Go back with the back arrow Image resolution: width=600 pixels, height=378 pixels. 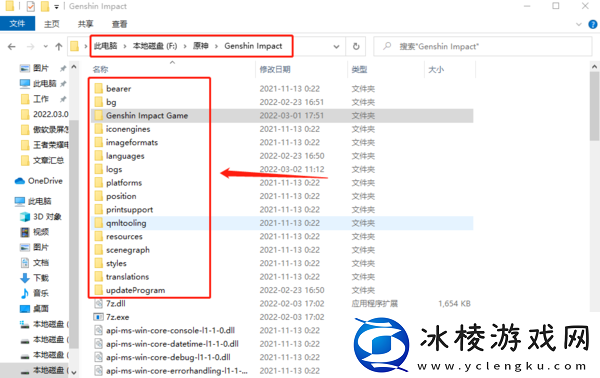[x=12, y=47]
